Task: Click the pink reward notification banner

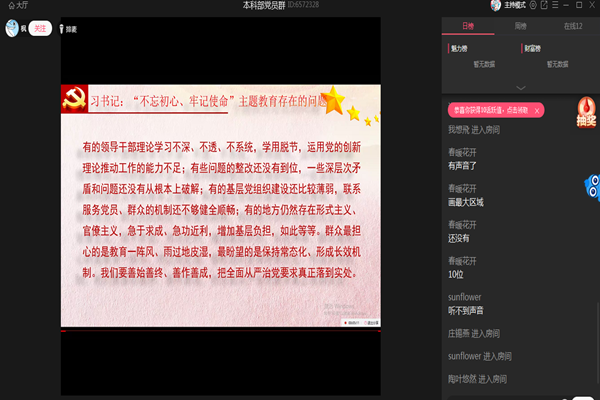Action: [x=496, y=110]
